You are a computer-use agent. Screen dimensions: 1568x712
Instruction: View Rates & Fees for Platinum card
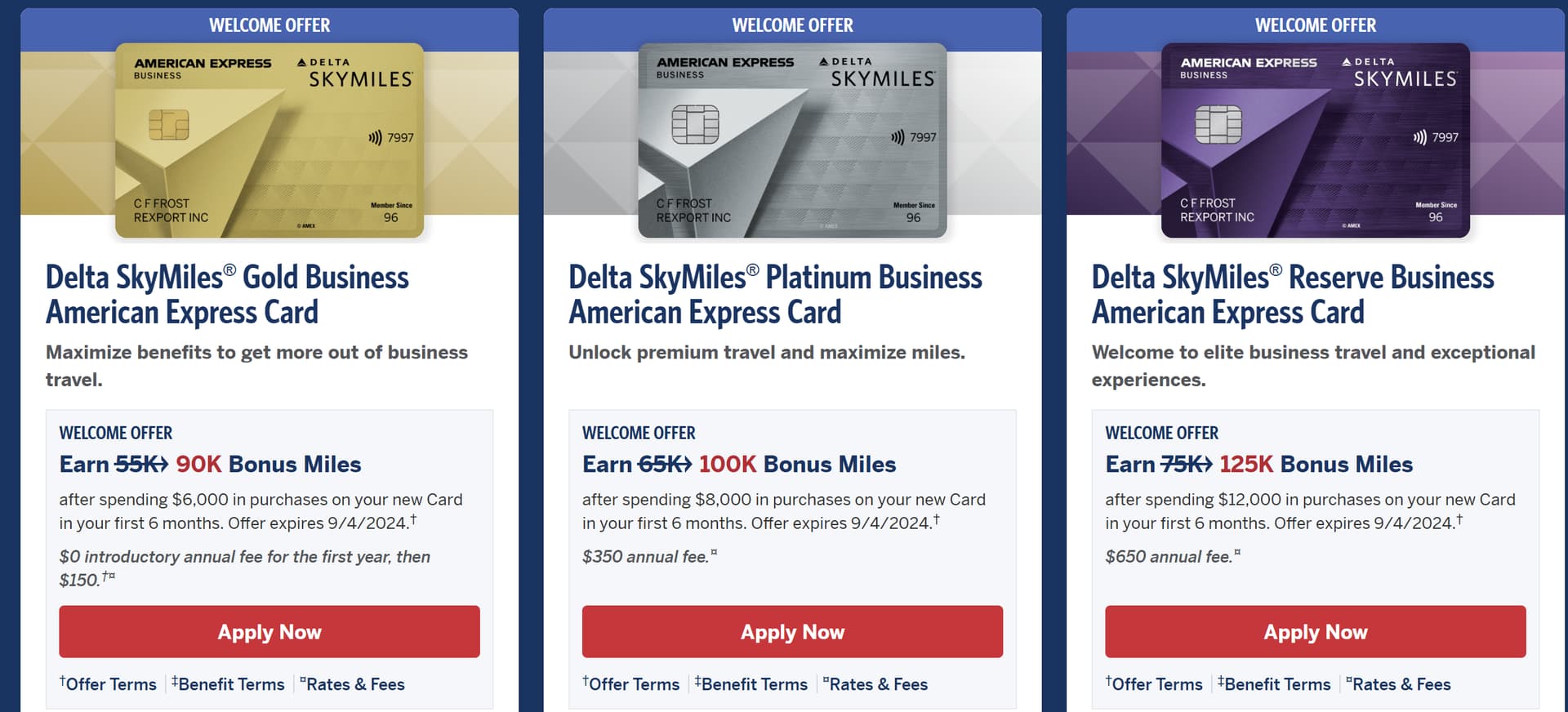point(877,684)
